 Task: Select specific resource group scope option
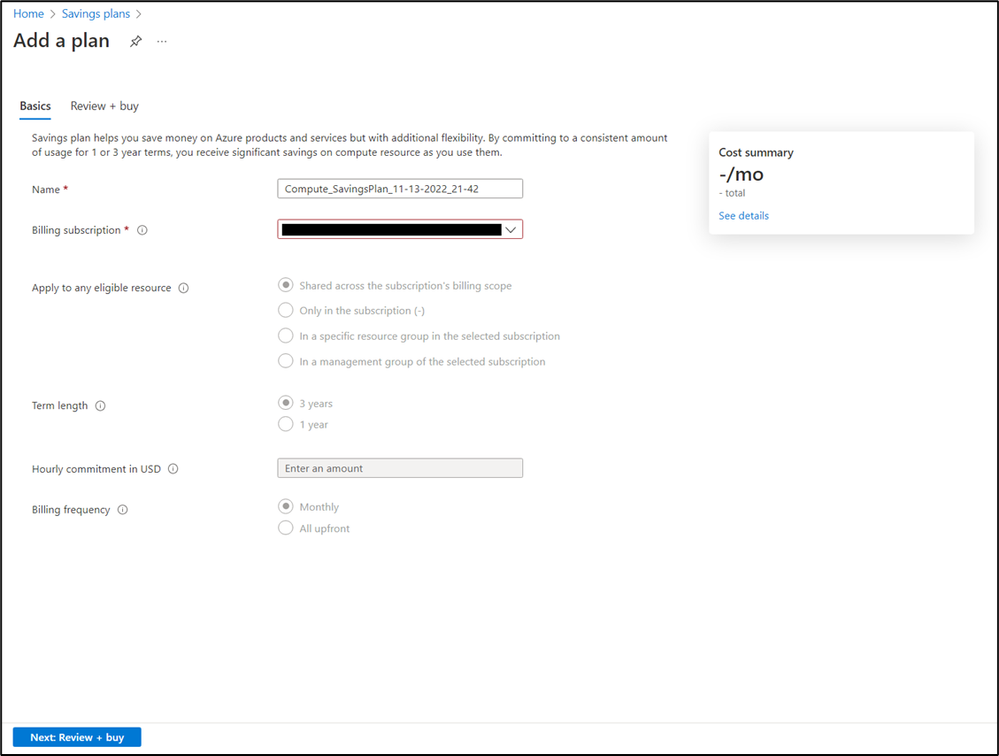[x=285, y=336]
